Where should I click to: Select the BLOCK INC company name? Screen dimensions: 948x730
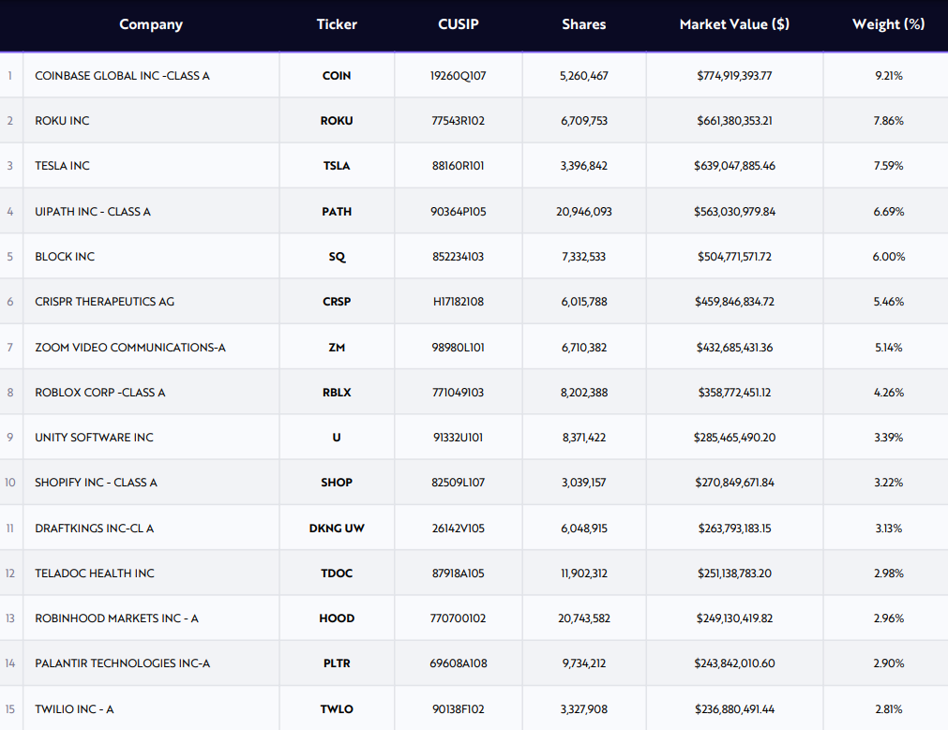pyautogui.click(x=65, y=257)
